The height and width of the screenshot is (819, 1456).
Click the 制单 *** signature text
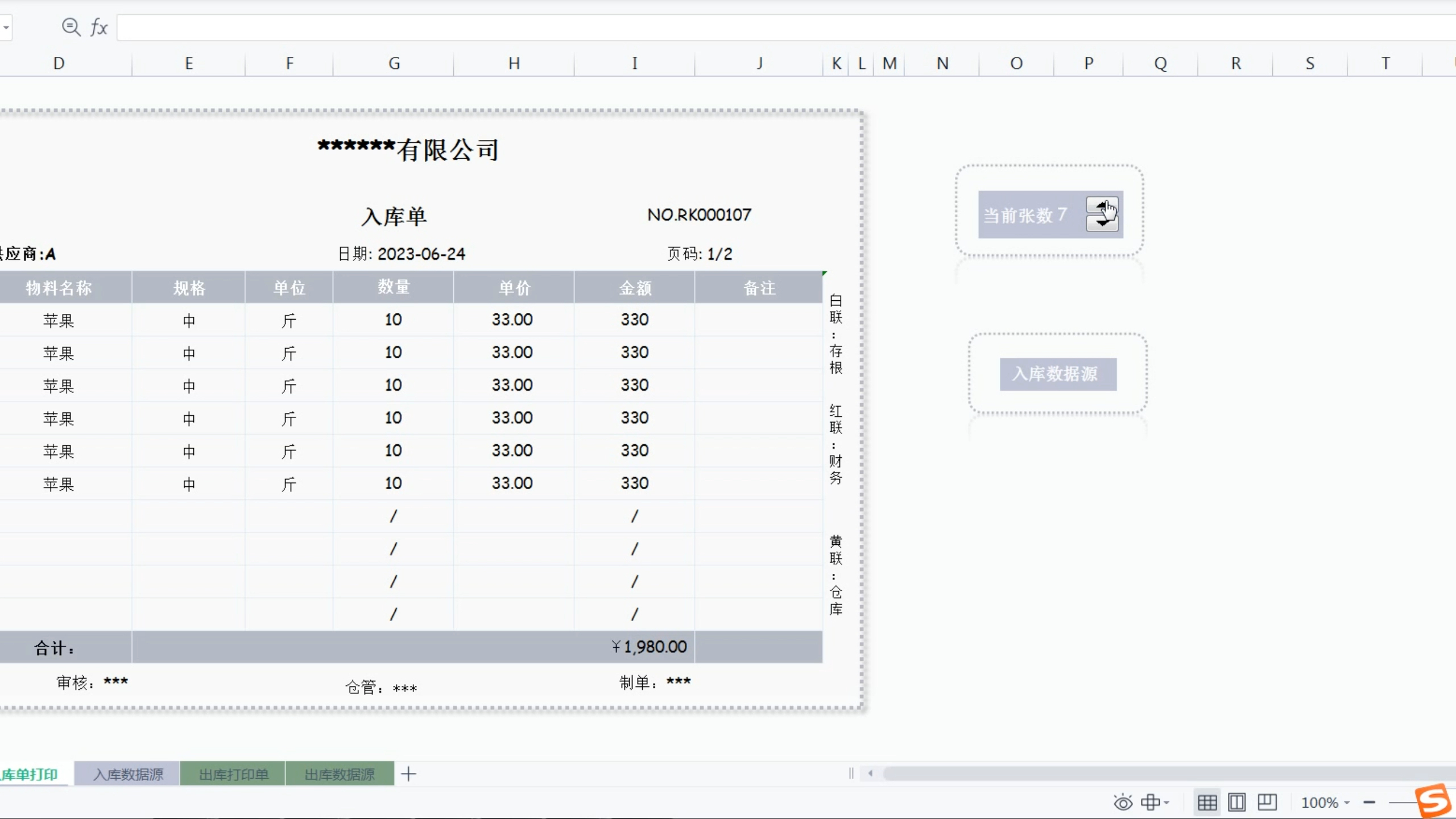[x=655, y=682]
